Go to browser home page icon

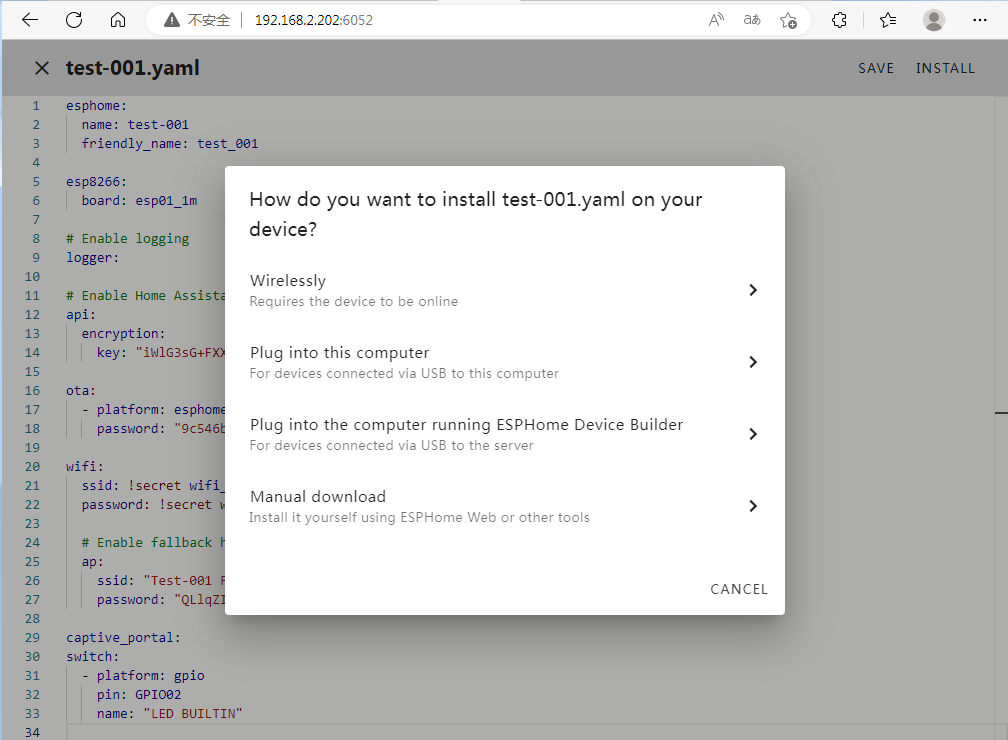118,20
